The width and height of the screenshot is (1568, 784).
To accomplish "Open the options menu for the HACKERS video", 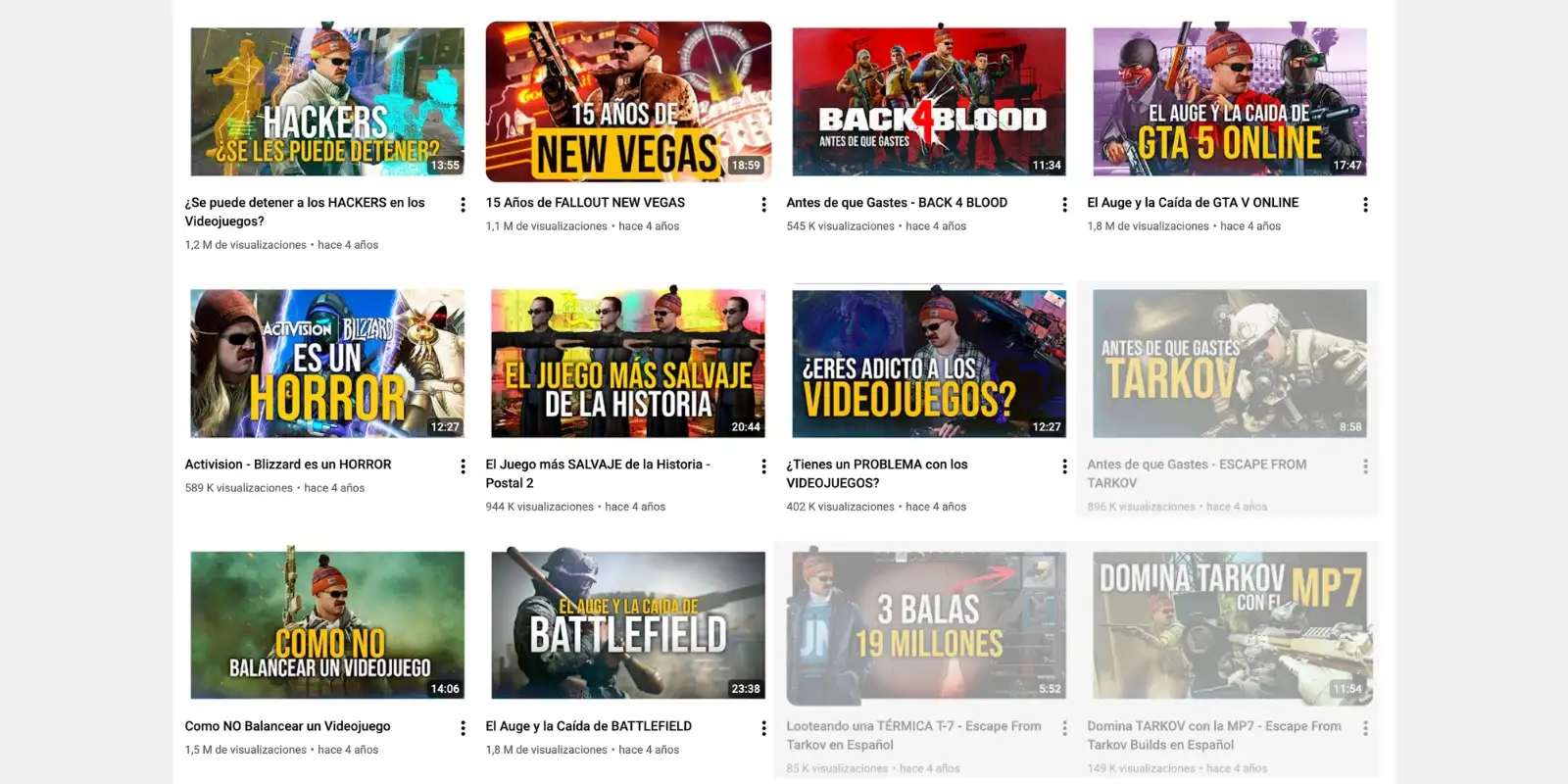I will tap(463, 205).
